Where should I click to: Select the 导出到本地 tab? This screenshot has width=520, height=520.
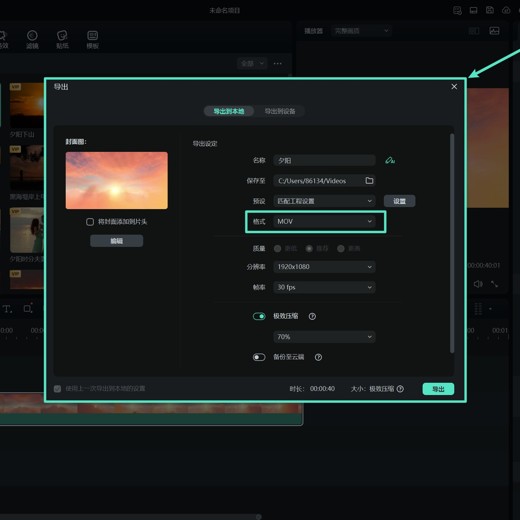point(229,111)
